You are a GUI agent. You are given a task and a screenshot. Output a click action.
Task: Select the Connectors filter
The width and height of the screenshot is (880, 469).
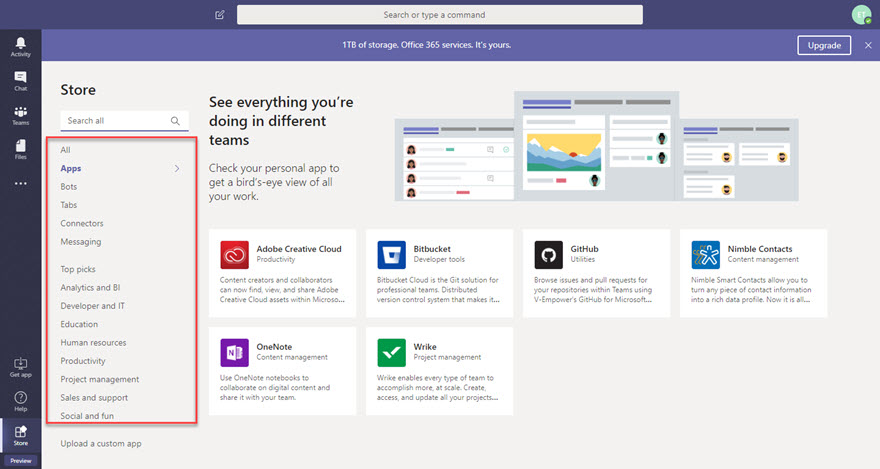tap(82, 223)
